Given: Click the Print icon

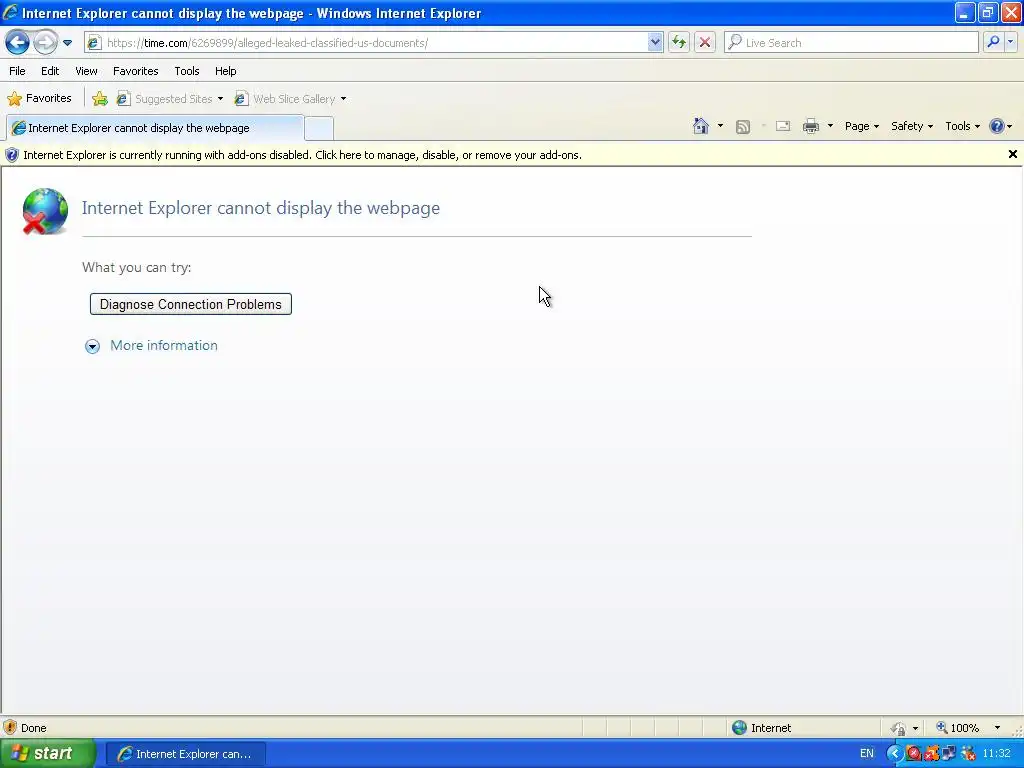Looking at the screenshot, I should click(x=810, y=126).
